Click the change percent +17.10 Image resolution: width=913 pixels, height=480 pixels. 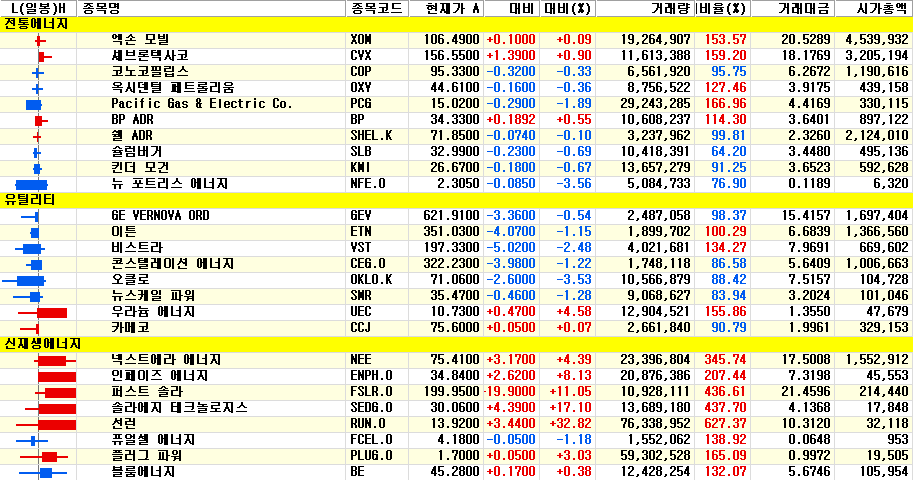pos(570,408)
